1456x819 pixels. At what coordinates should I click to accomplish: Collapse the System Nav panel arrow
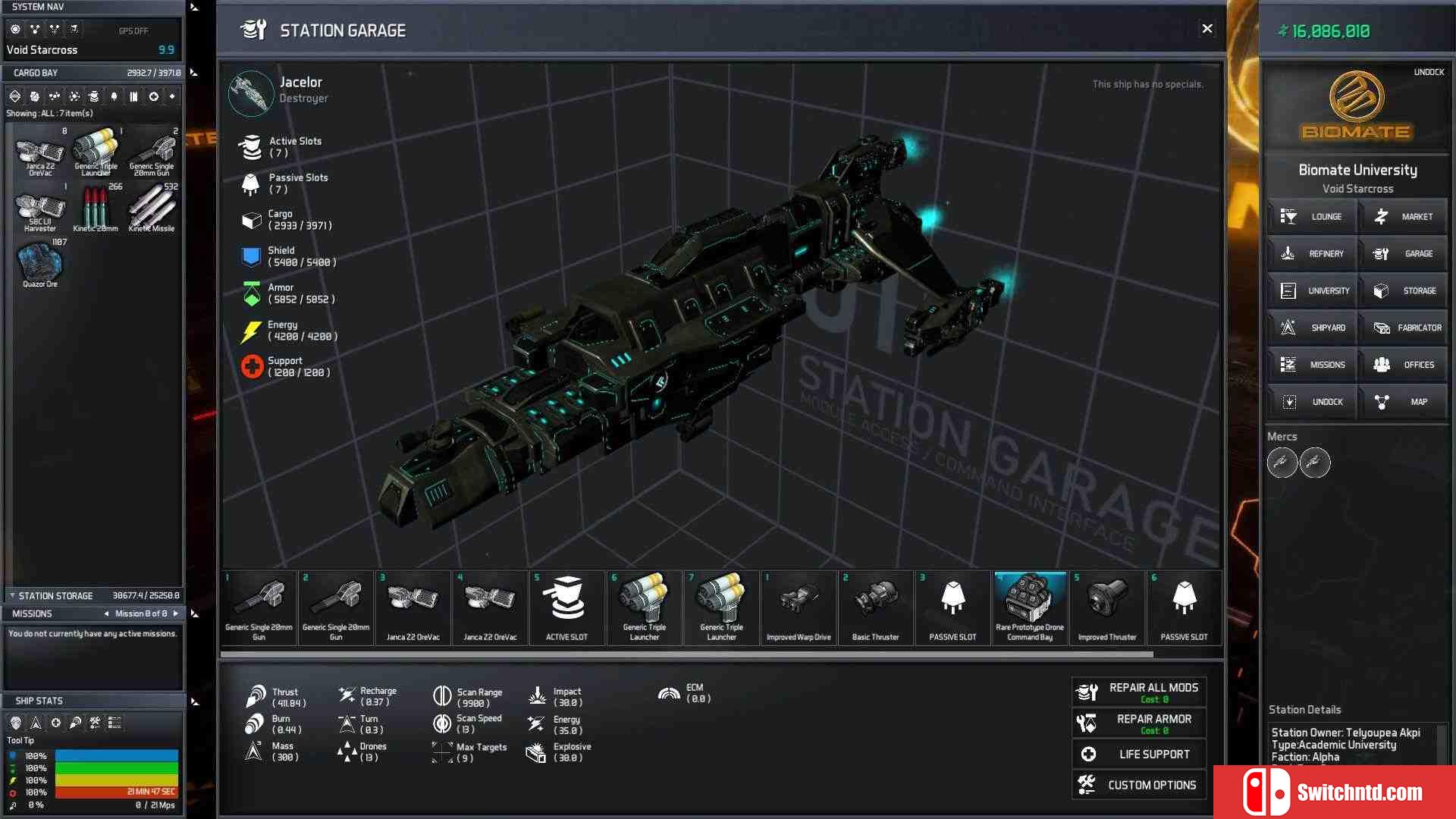(194, 7)
